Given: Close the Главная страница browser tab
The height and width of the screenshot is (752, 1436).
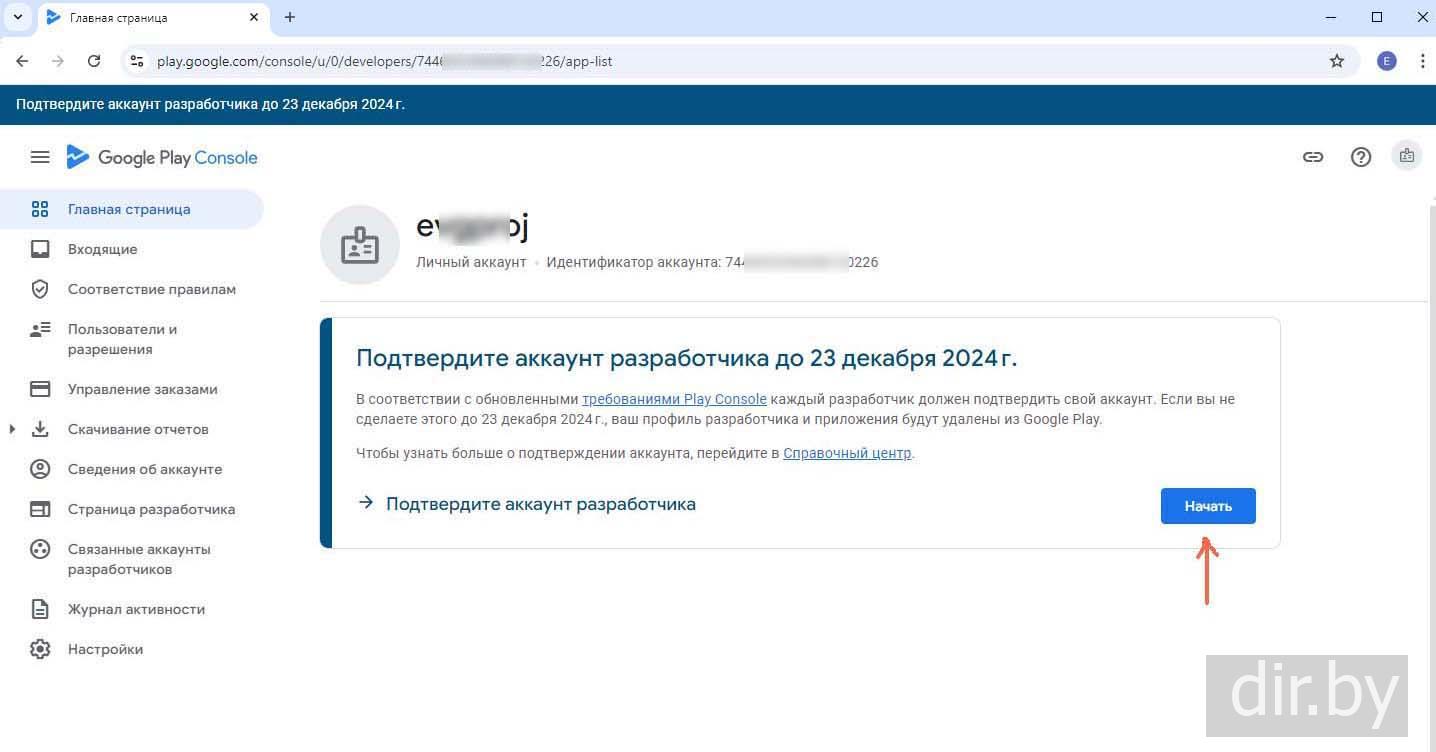Looking at the screenshot, I should pyautogui.click(x=254, y=17).
